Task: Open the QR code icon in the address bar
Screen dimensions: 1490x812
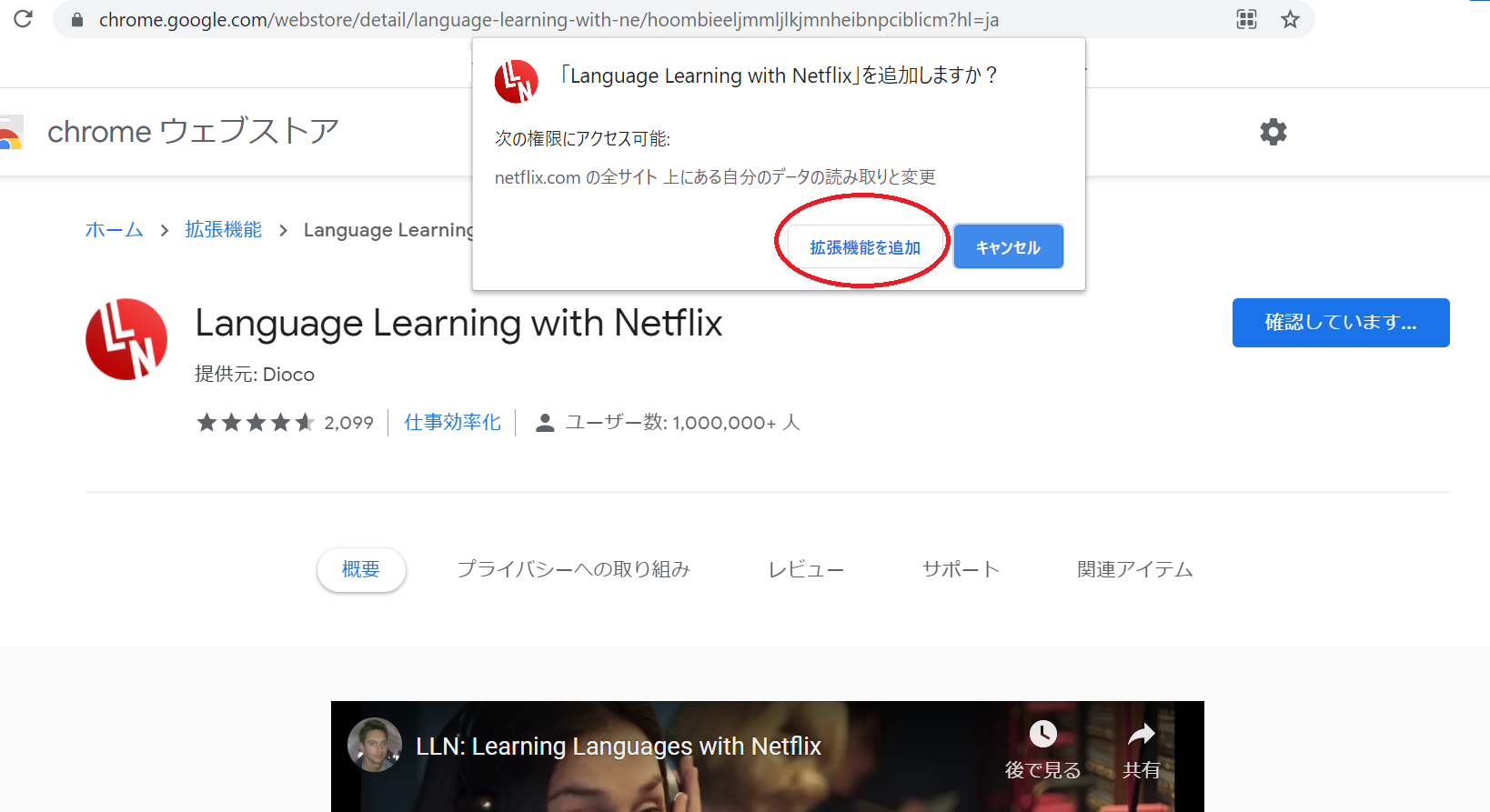Action: click(1246, 19)
